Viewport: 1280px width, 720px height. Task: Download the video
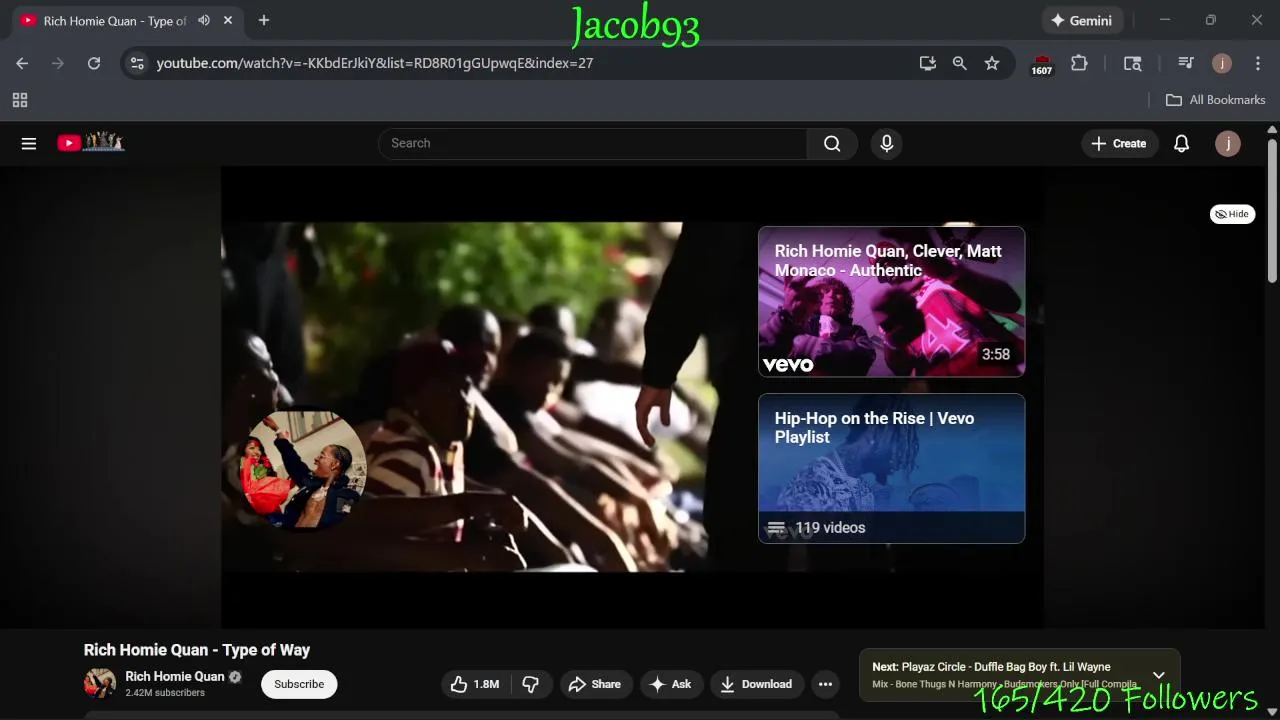757,684
